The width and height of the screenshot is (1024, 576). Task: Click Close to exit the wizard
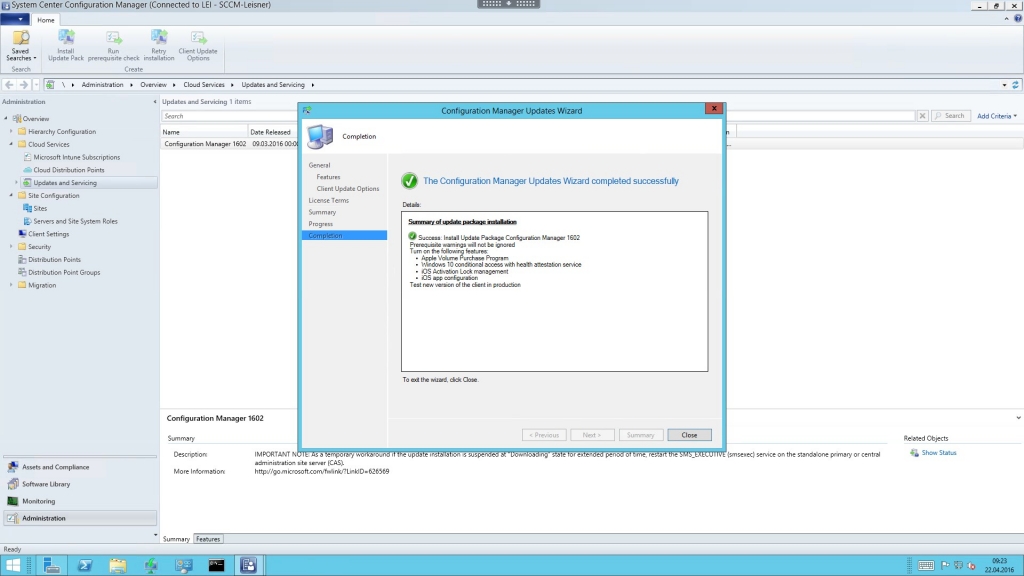click(689, 435)
